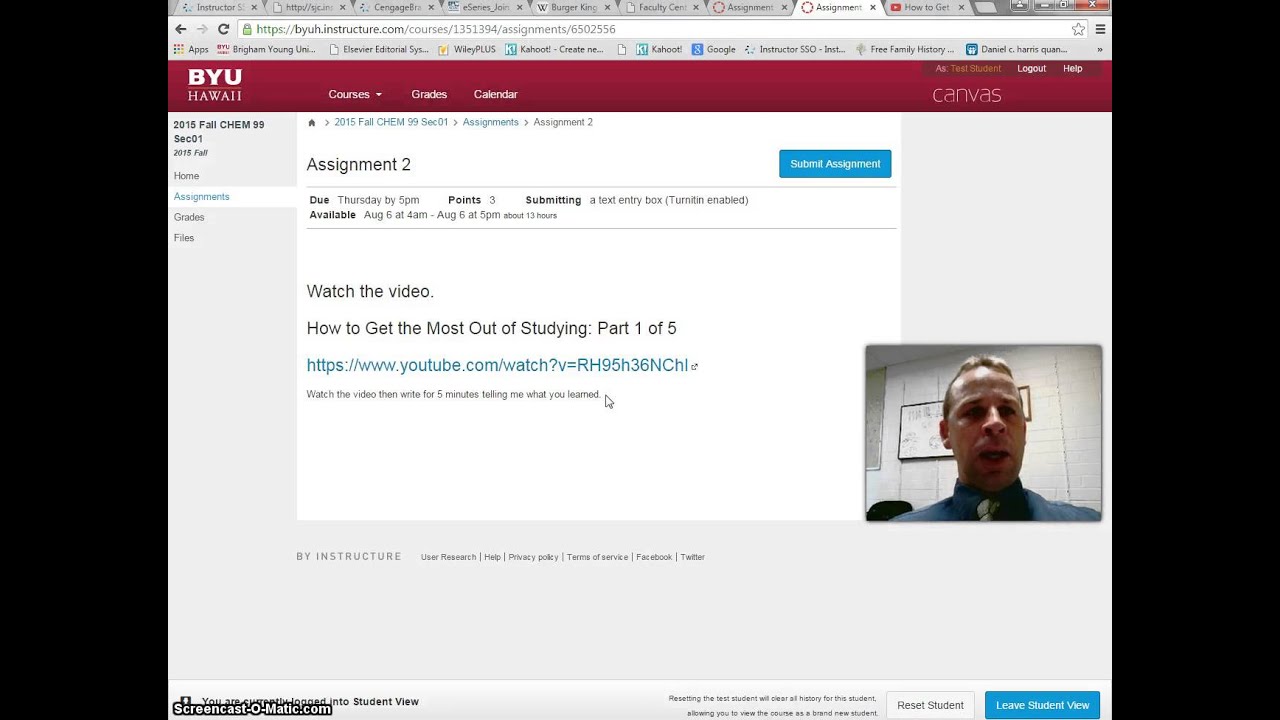
Task: Open the Free Family History bookmark
Action: [x=904, y=49]
